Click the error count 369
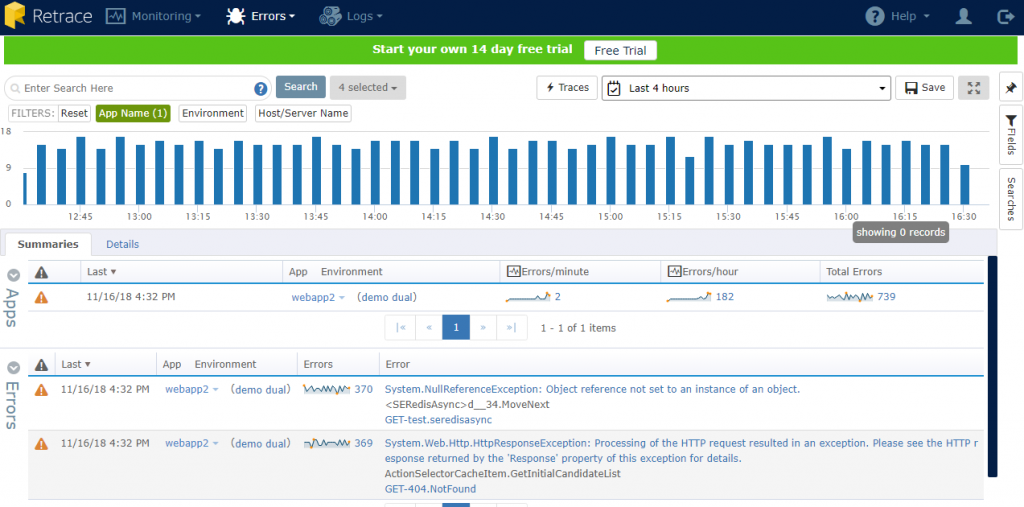Viewport: 1024px width, 507px height. tap(364, 443)
